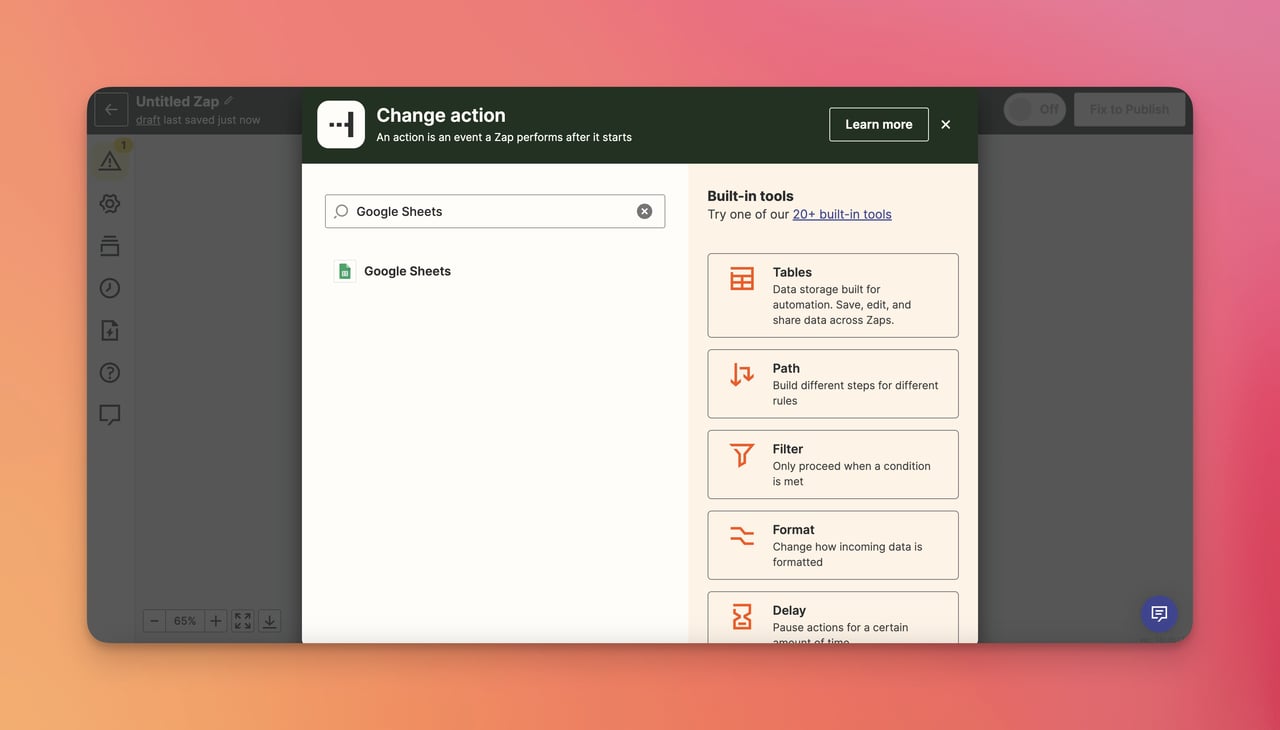Zoom out with the minus button
The height and width of the screenshot is (730, 1280).
pyautogui.click(x=154, y=621)
